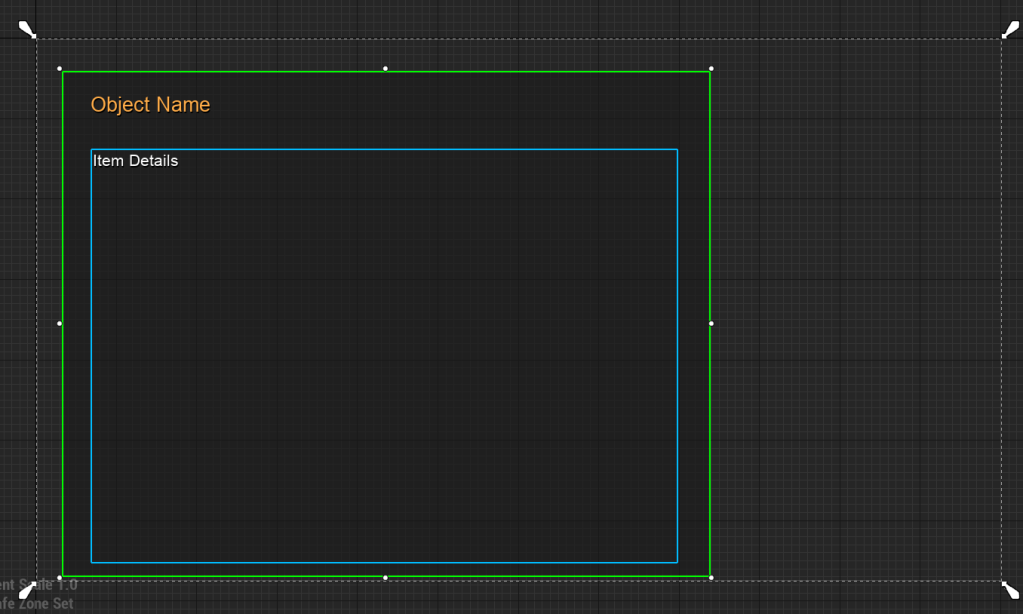Click the top-left canvas anchor handle
This screenshot has height=614, width=1023.
point(27,29)
